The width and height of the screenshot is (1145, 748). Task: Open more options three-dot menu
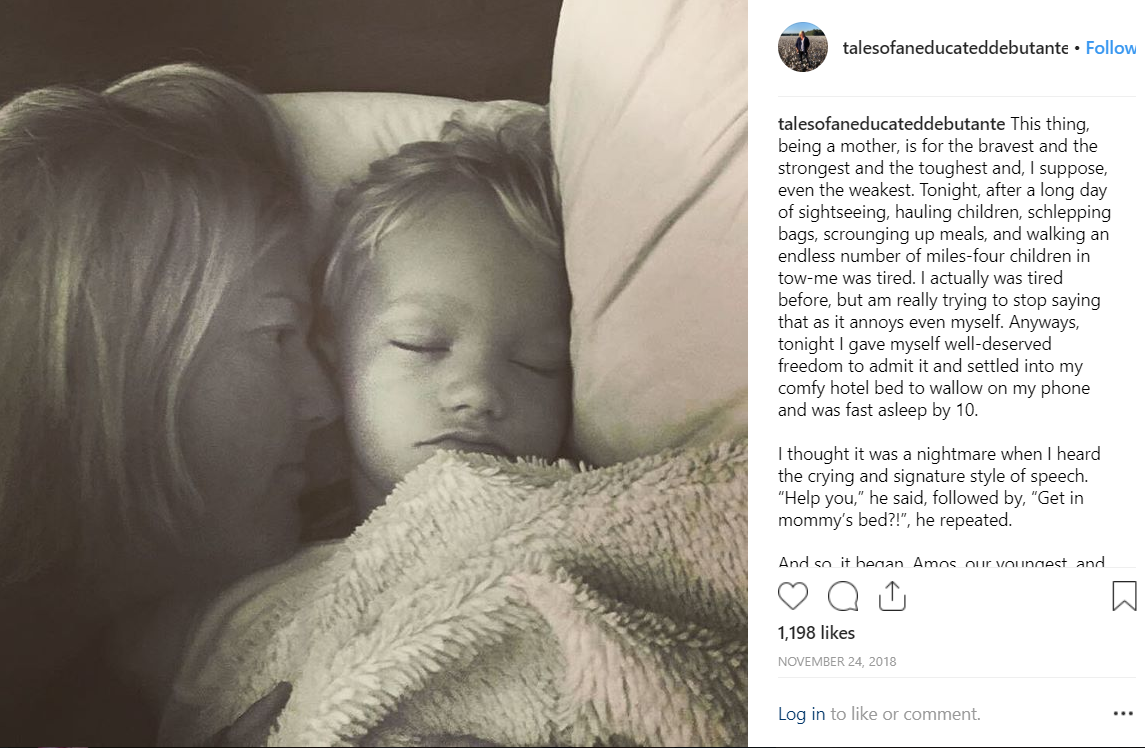[x=1122, y=713]
